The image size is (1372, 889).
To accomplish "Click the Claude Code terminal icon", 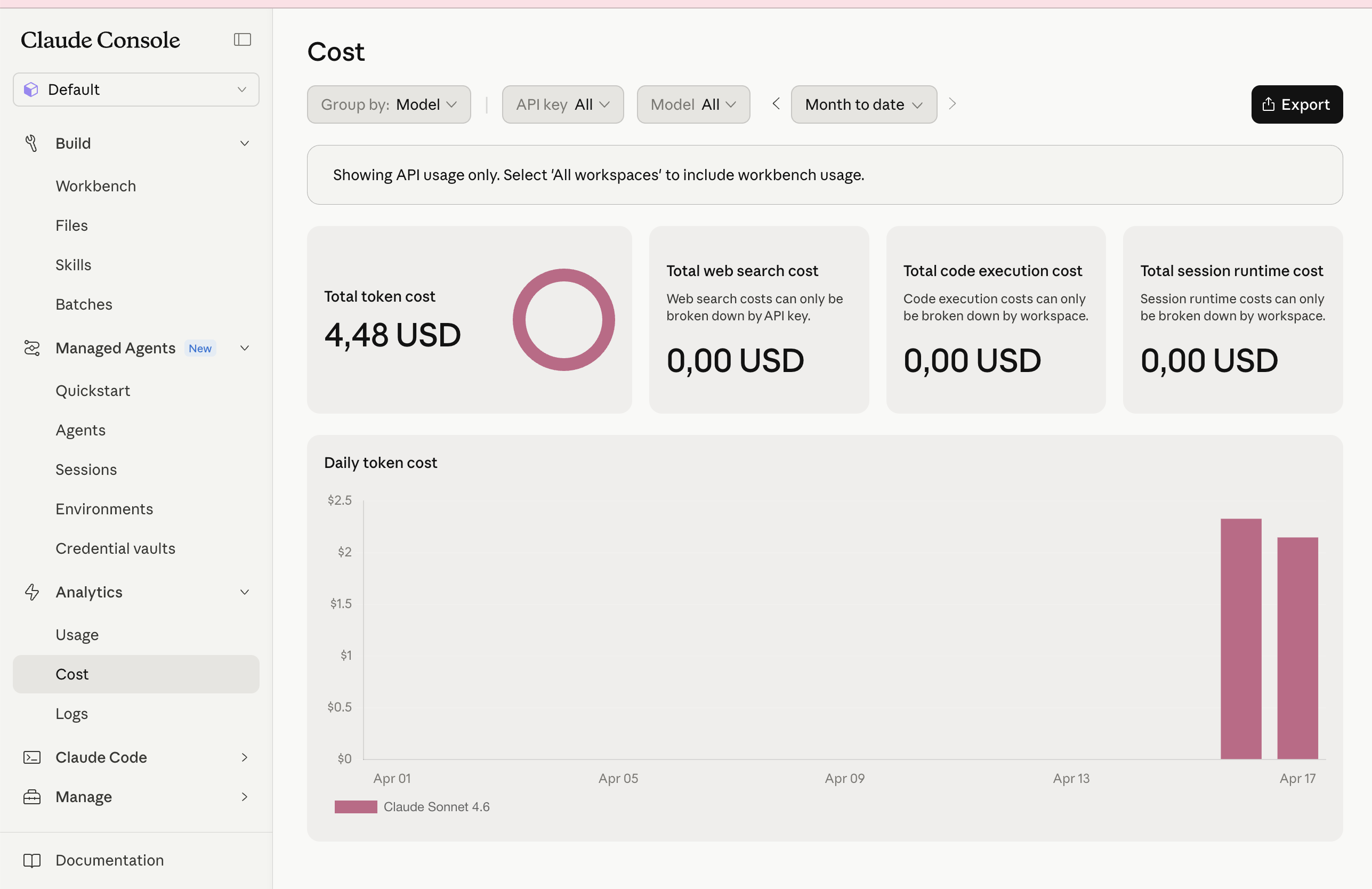I will coord(31,757).
